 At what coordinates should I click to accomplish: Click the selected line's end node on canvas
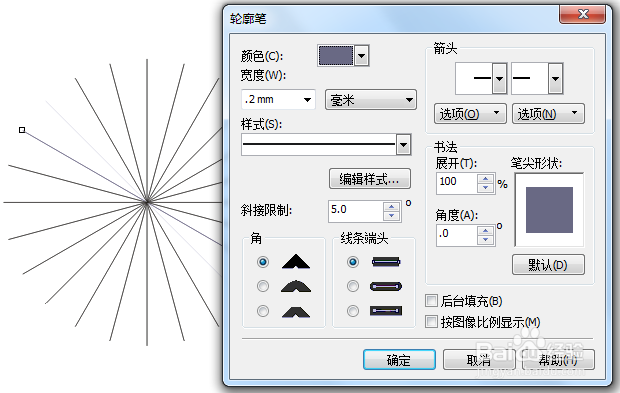click(22, 130)
